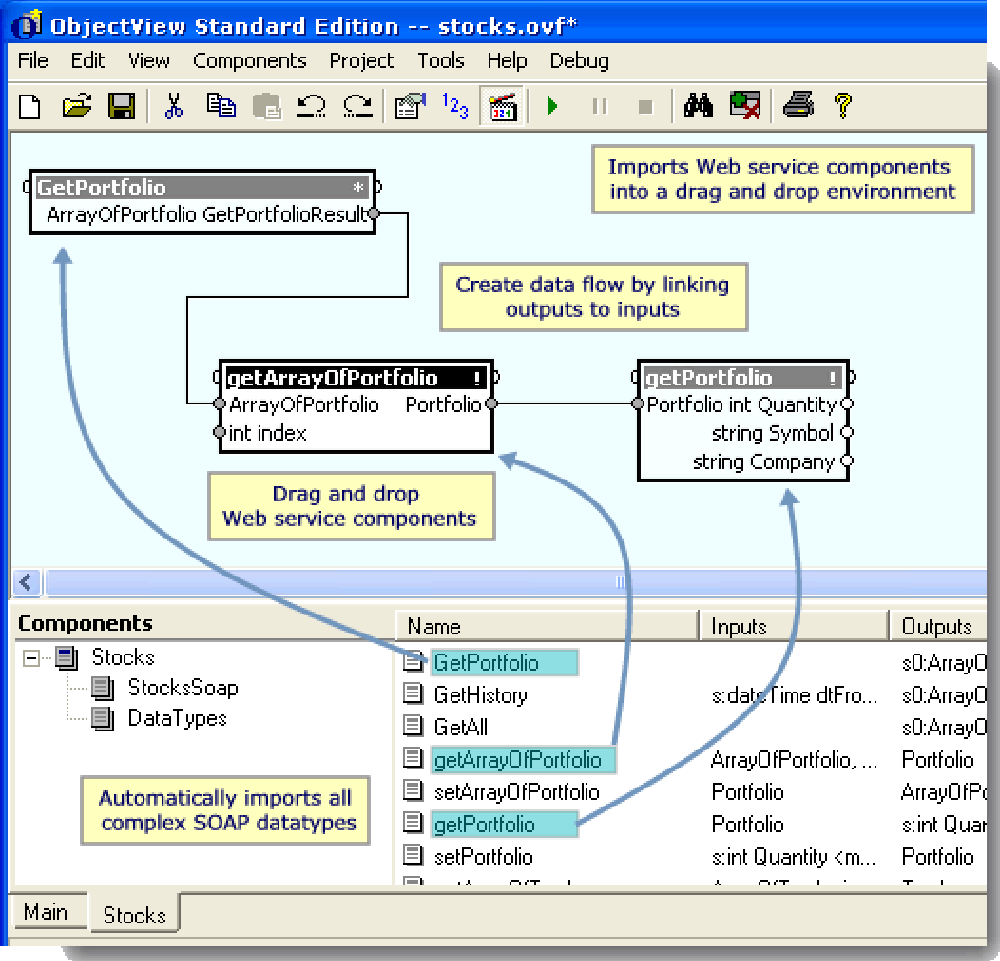Screen dimensions: 1000x961
Task: Click the string Symbol output port
Action: coord(847,432)
